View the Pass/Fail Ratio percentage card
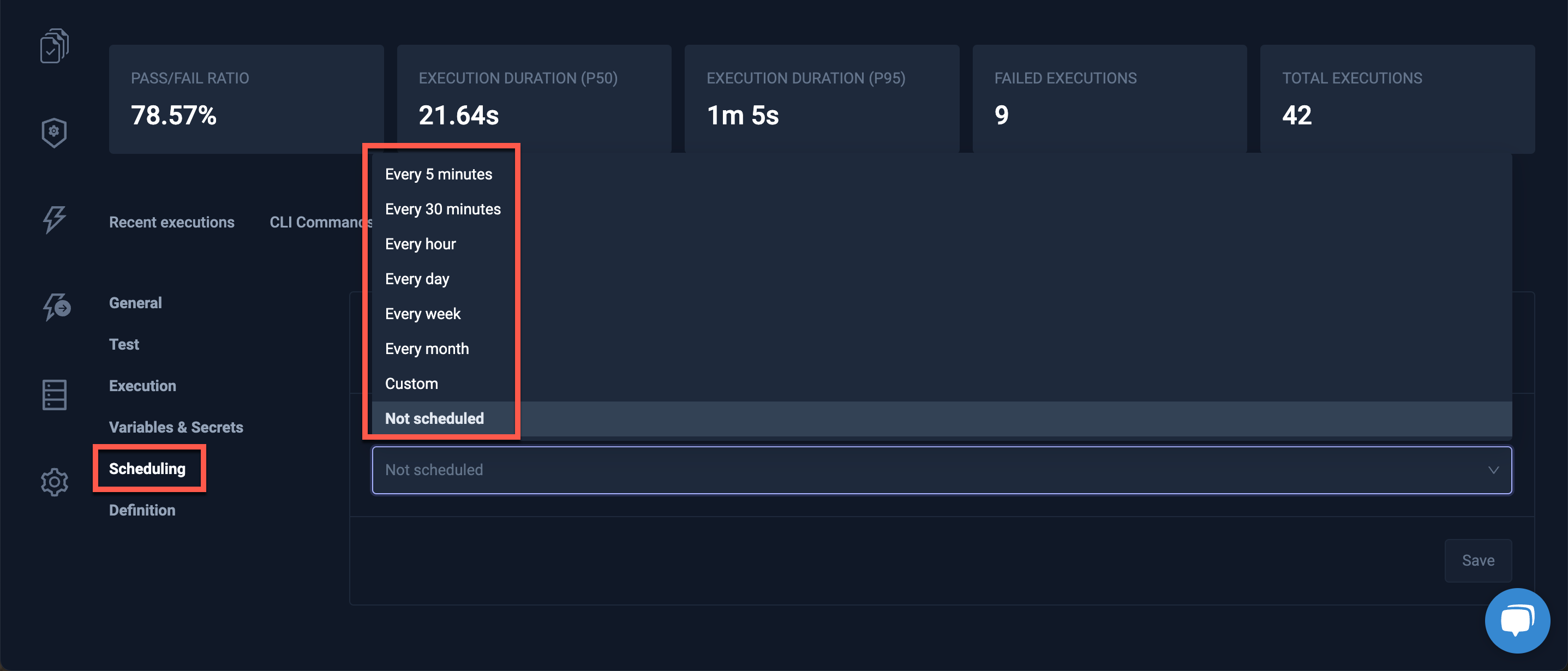The image size is (1568, 671). point(246,99)
